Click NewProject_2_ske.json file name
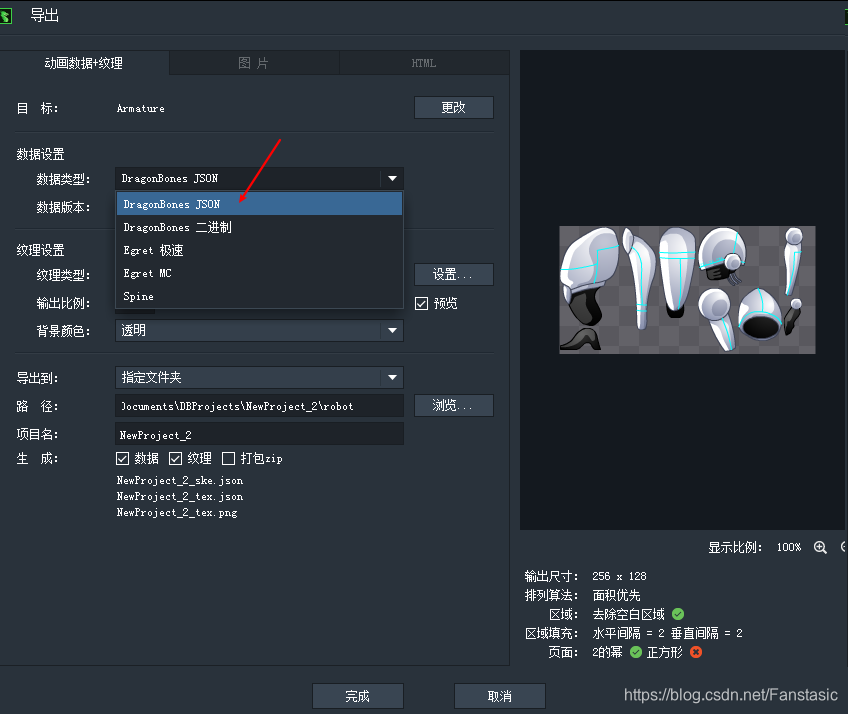Viewport: 848px width, 714px height. coord(180,480)
